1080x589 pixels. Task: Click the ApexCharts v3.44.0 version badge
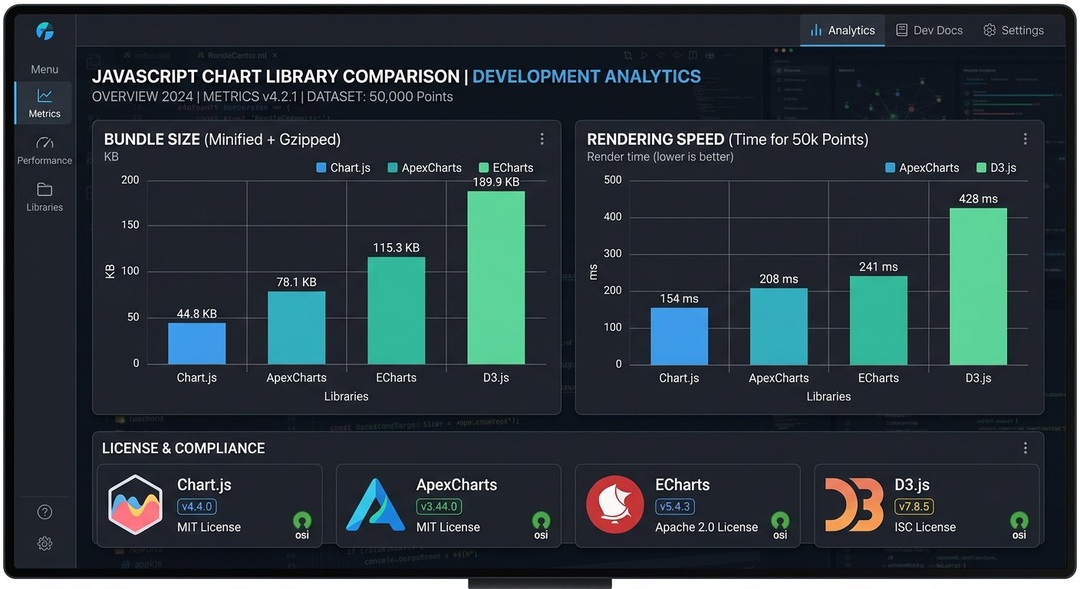click(439, 506)
